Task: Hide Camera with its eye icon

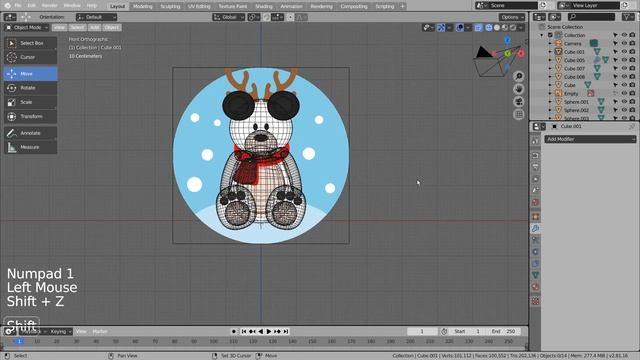Action: pyautogui.click(x=624, y=43)
